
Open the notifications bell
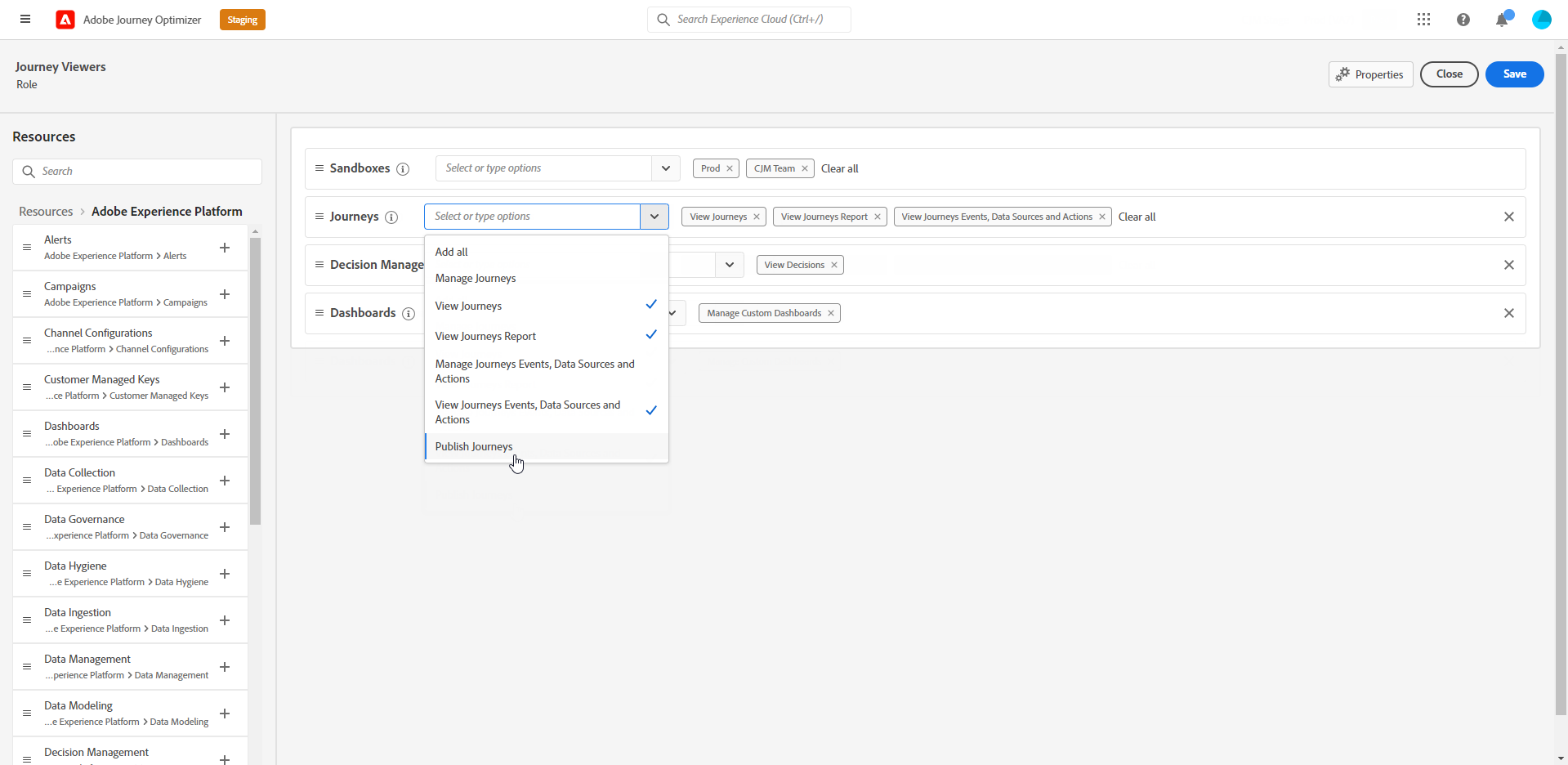(x=1502, y=20)
